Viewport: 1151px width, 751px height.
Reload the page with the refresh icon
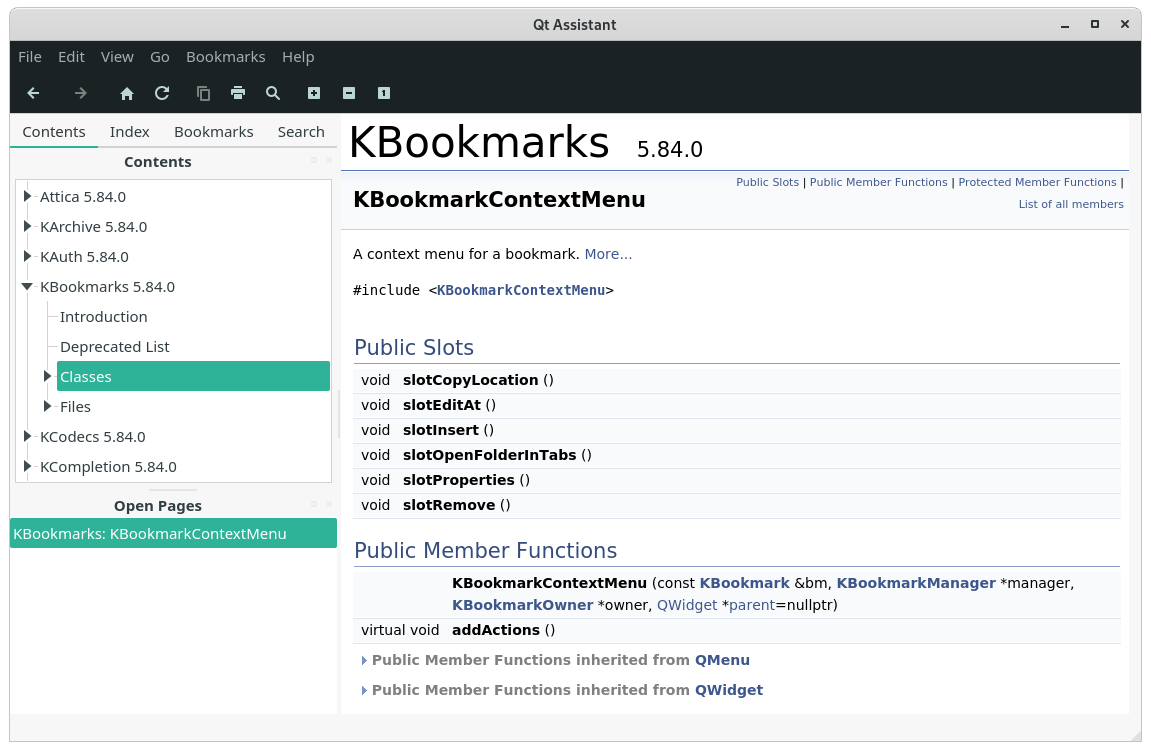162,93
